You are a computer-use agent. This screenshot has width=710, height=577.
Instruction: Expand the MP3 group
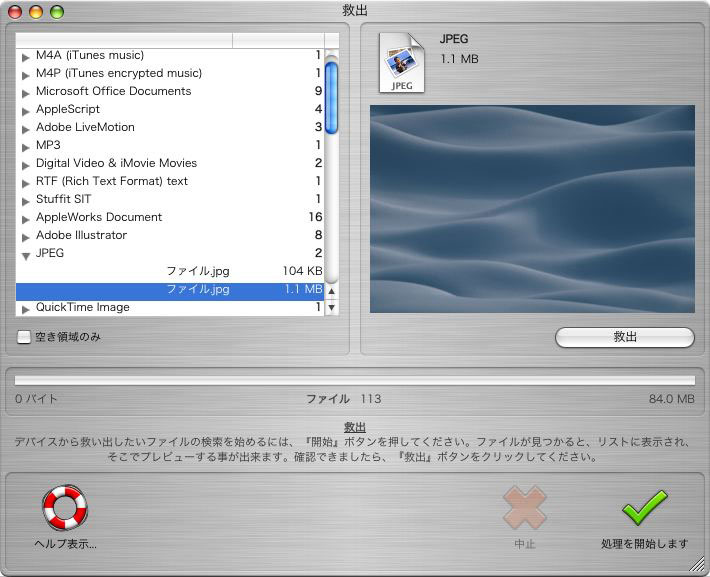coord(26,147)
